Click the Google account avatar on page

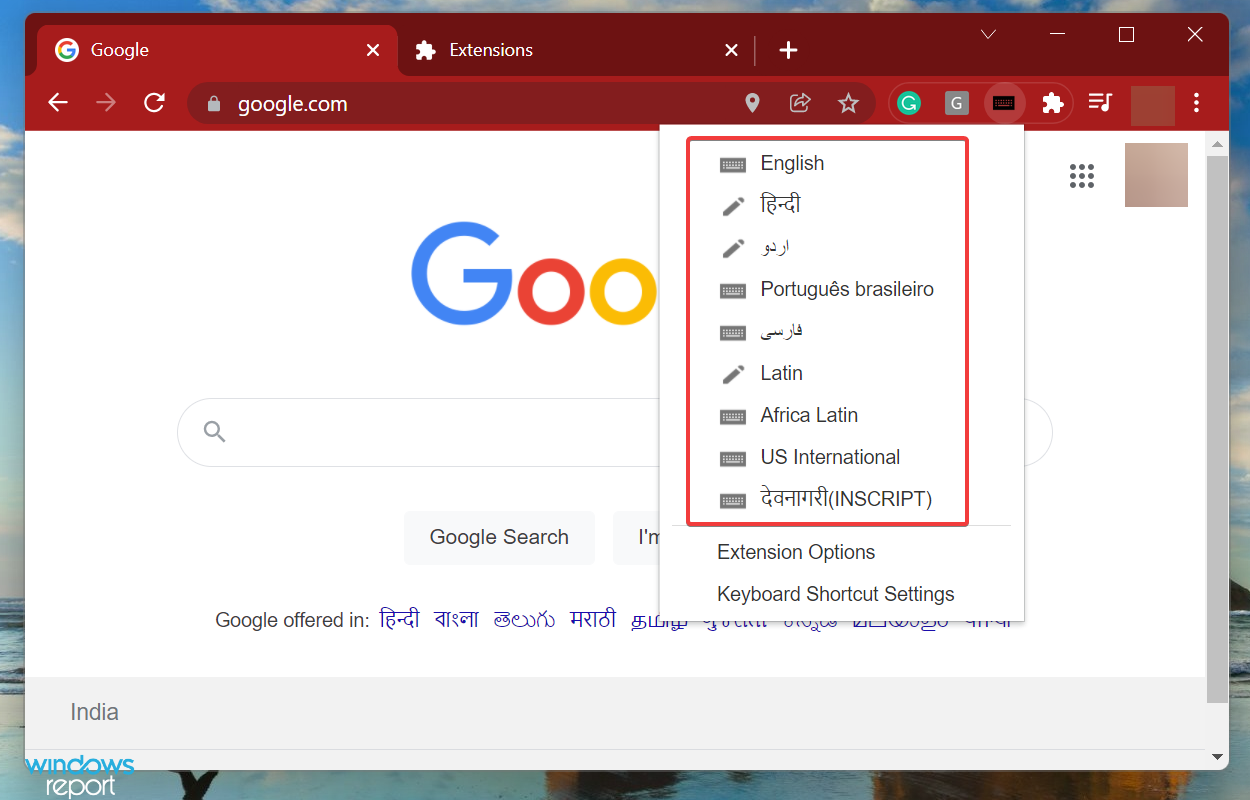(x=1156, y=175)
